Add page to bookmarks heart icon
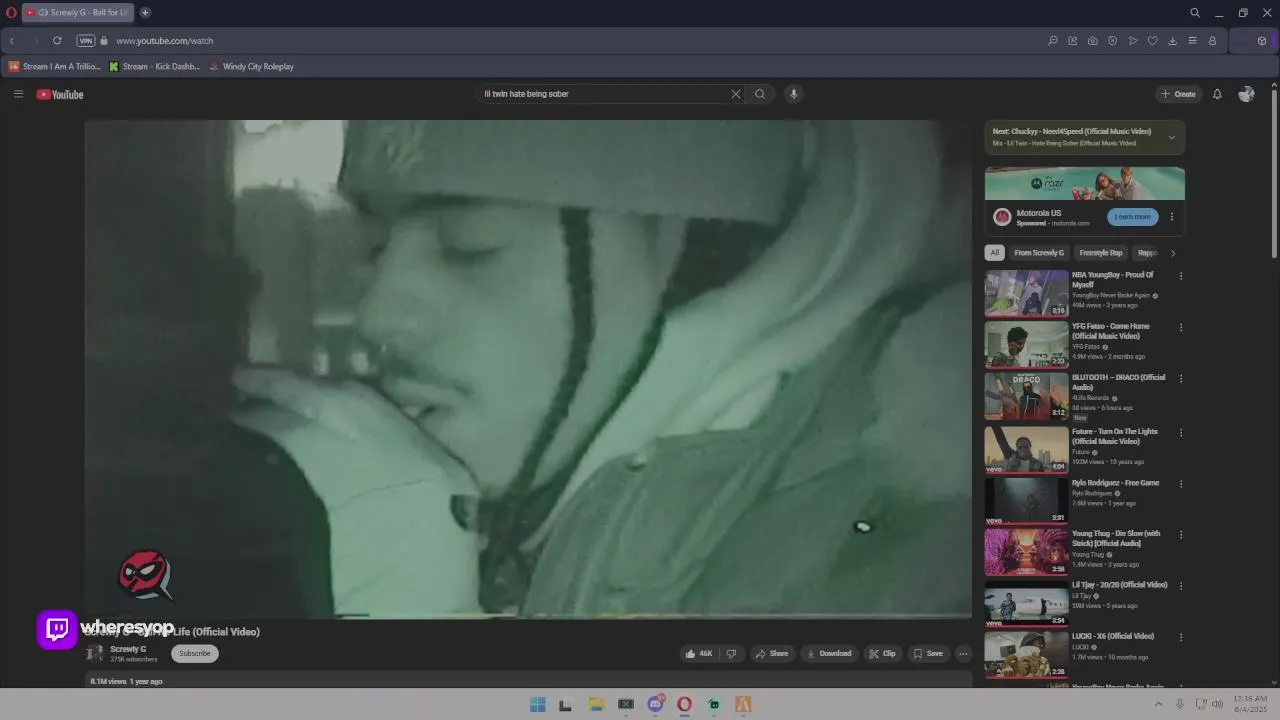1280x720 pixels. pos(1152,41)
